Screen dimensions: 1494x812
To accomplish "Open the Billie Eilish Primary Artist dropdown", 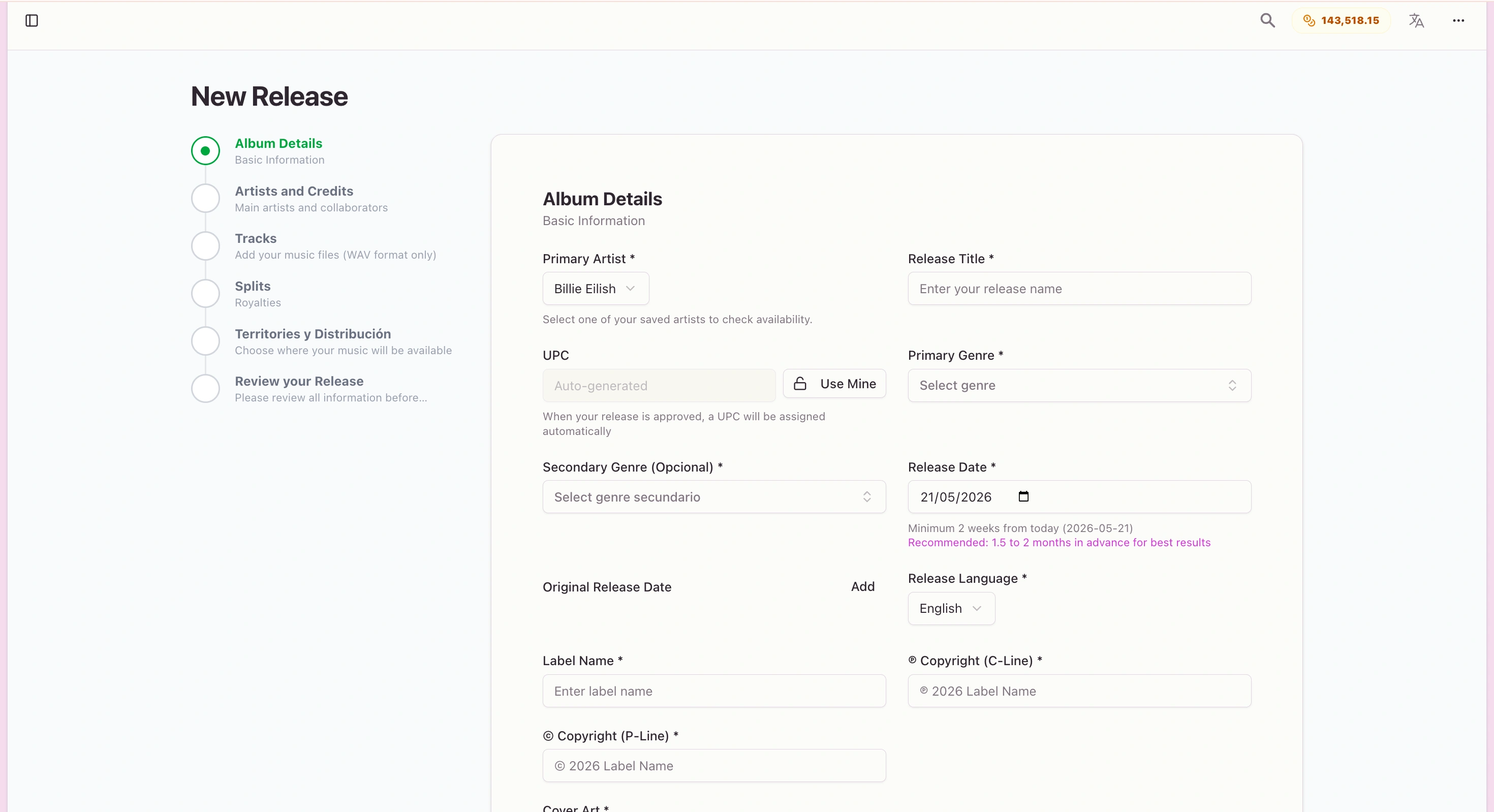I will (x=596, y=289).
